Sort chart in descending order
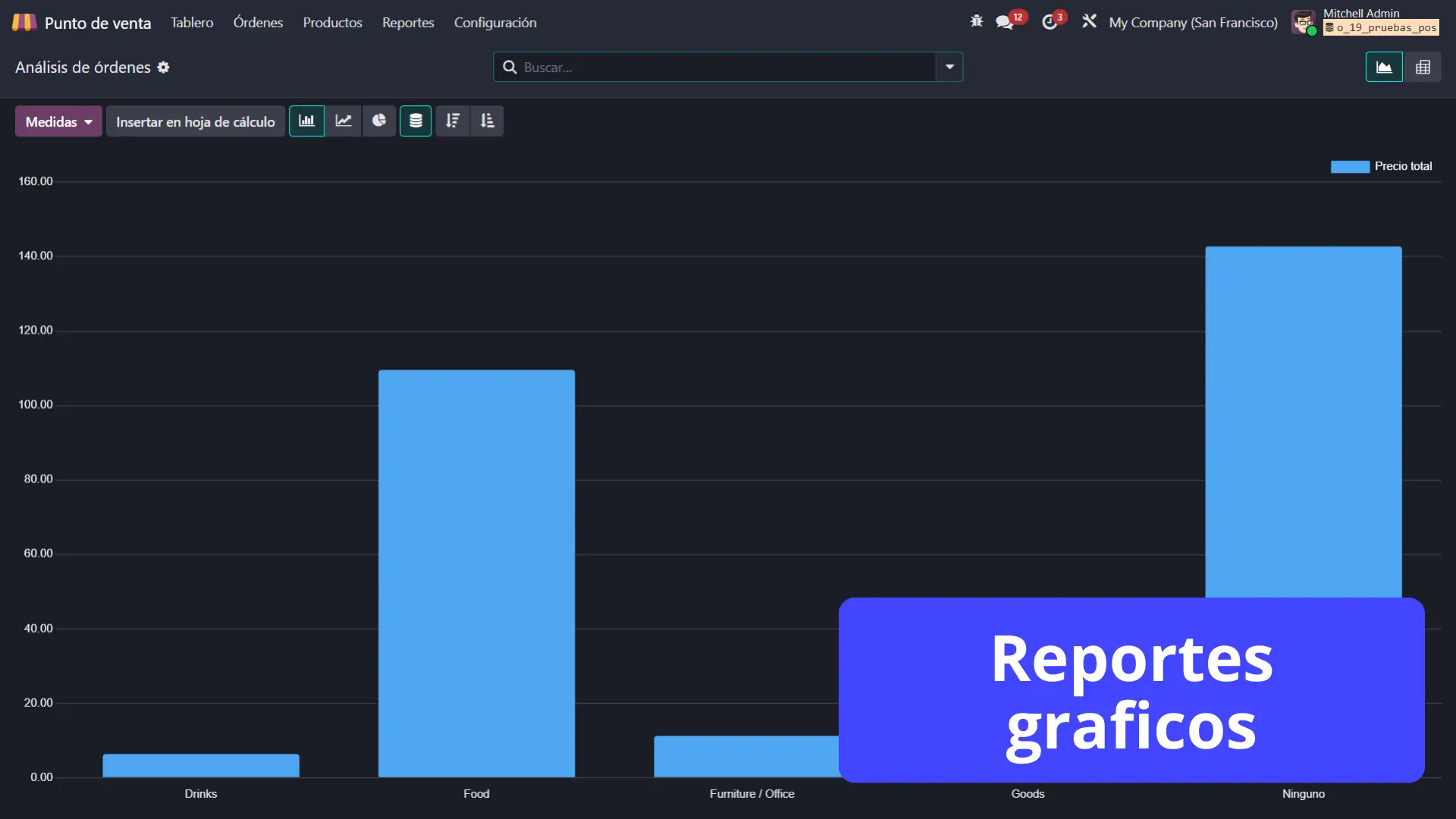 [x=453, y=121]
